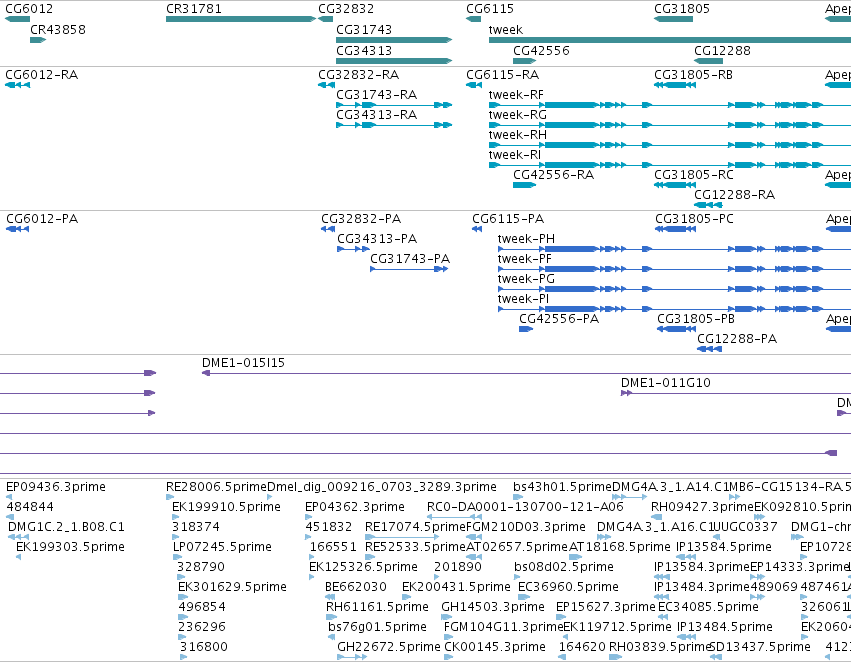The image size is (851, 662).
Task: Click EST RC0-DA0001-130700-121-A06
Action: (x=525, y=507)
